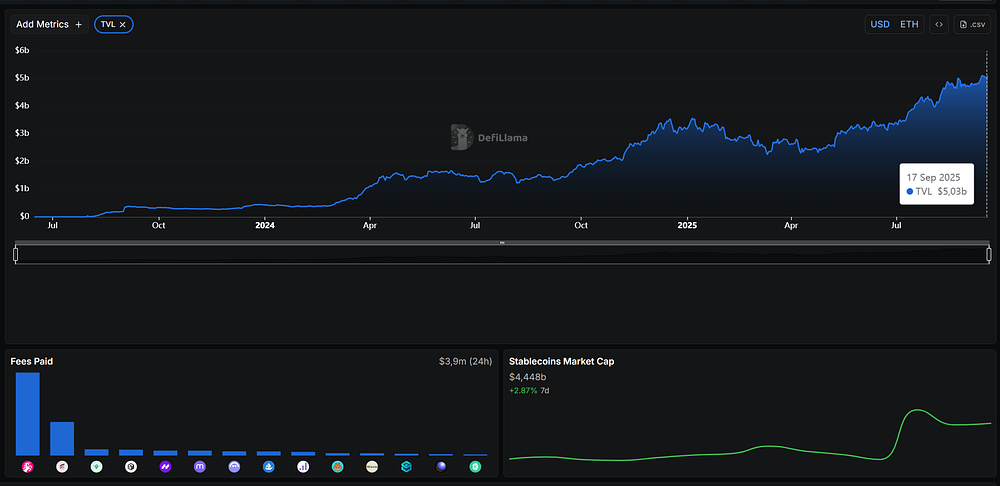Click the blue bar-chart protocol icon
The image size is (1000, 486).
[x=303, y=467]
